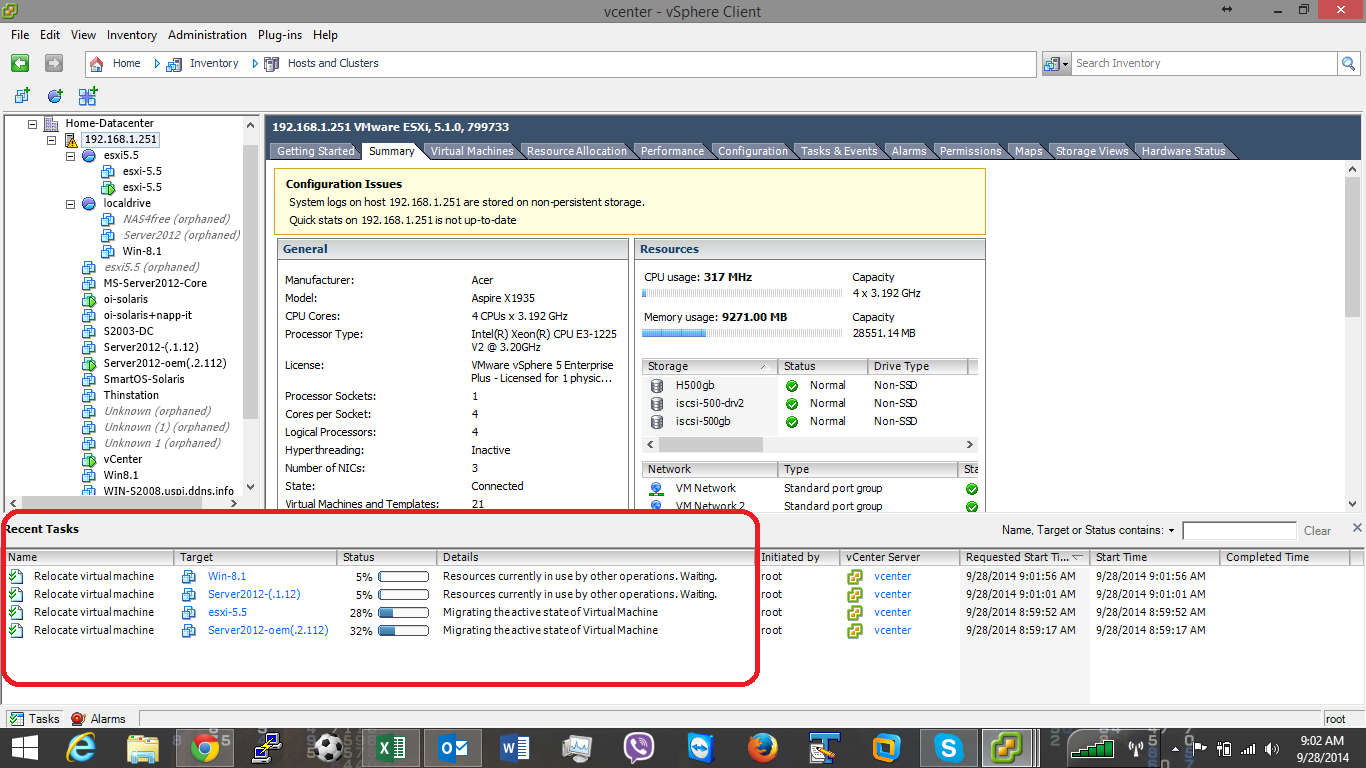This screenshot has width=1366, height=768.
Task: Open Microsoft Excel from the taskbar
Action: [390, 747]
